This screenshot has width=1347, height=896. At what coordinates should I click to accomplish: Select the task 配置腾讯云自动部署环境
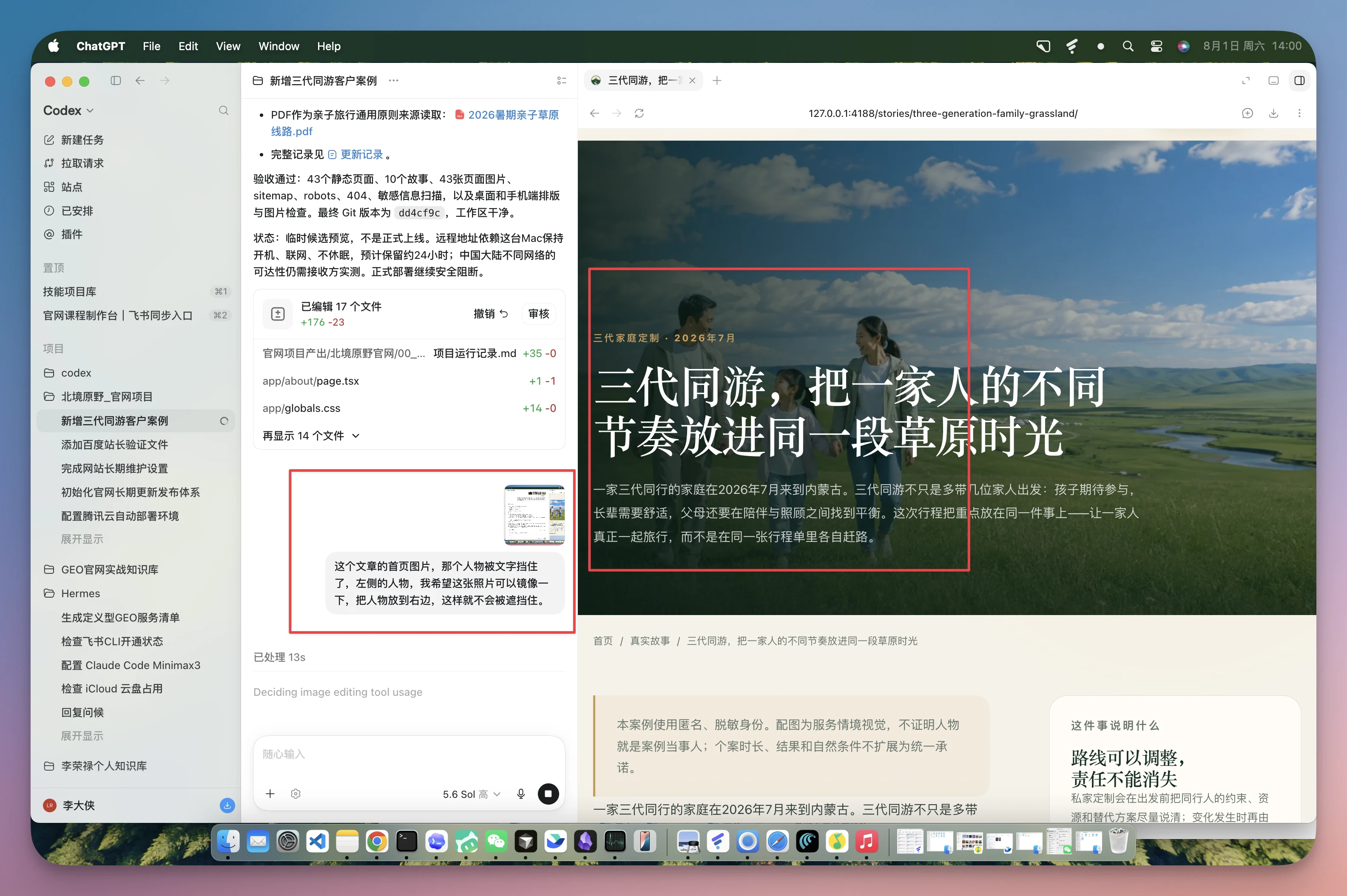tap(120, 516)
